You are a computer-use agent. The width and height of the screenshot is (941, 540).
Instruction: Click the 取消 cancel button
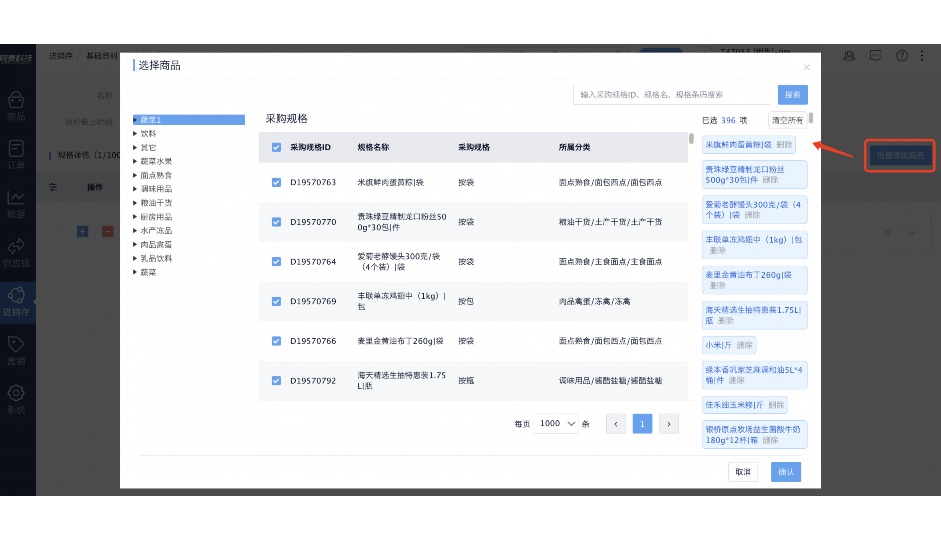pos(743,472)
